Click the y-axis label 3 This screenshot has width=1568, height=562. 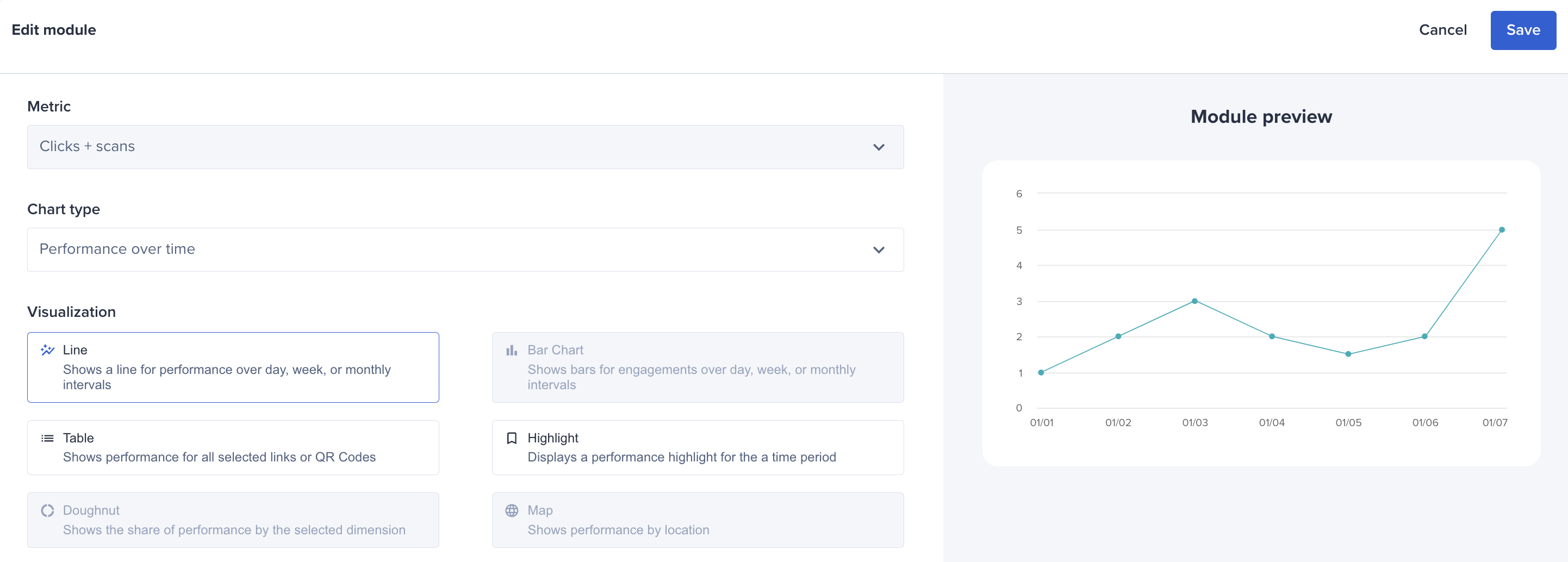pos(1019,302)
